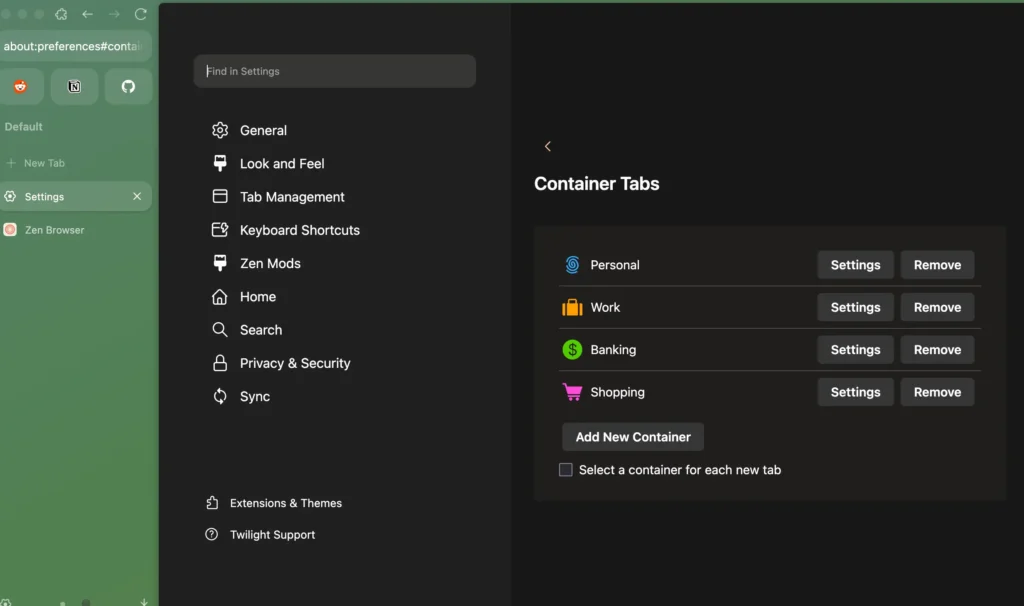The width and height of the screenshot is (1024, 606).
Task: Open the Reddit pinned tab
Action: pyautogui.click(x=22, y=87)
